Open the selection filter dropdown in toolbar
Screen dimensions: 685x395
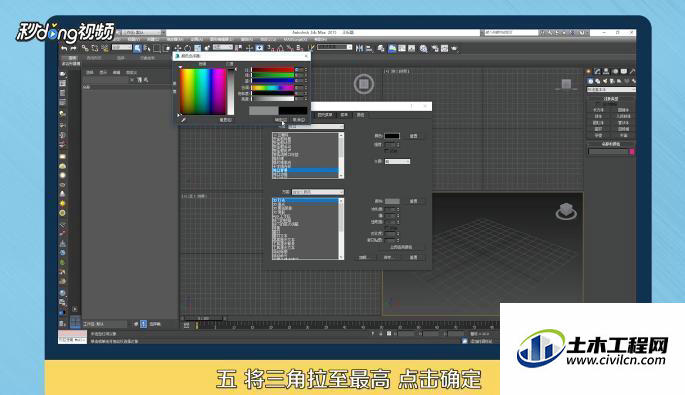tap(122, 47)
